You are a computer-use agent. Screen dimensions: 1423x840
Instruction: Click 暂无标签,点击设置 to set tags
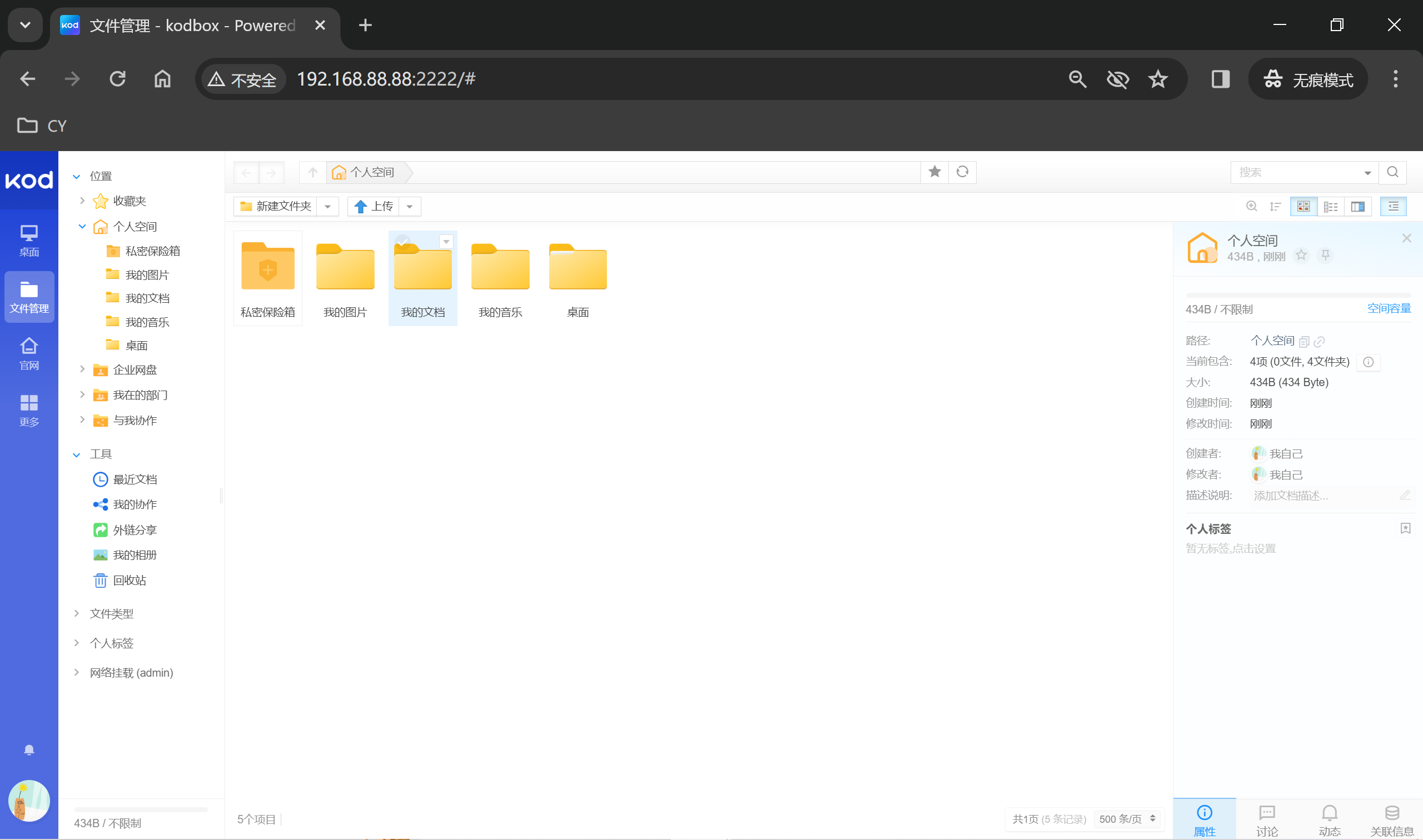(1231, 548)
